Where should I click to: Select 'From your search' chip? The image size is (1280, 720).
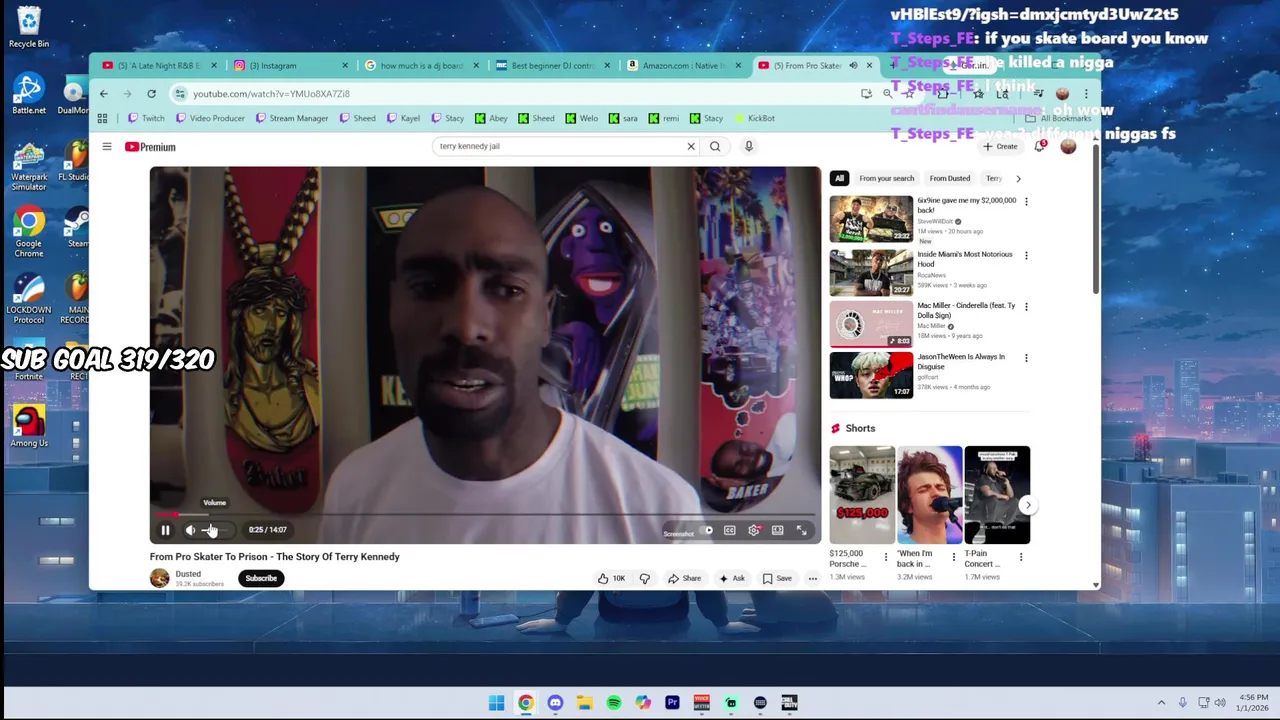pyautogui.click(x=886, y=178)
